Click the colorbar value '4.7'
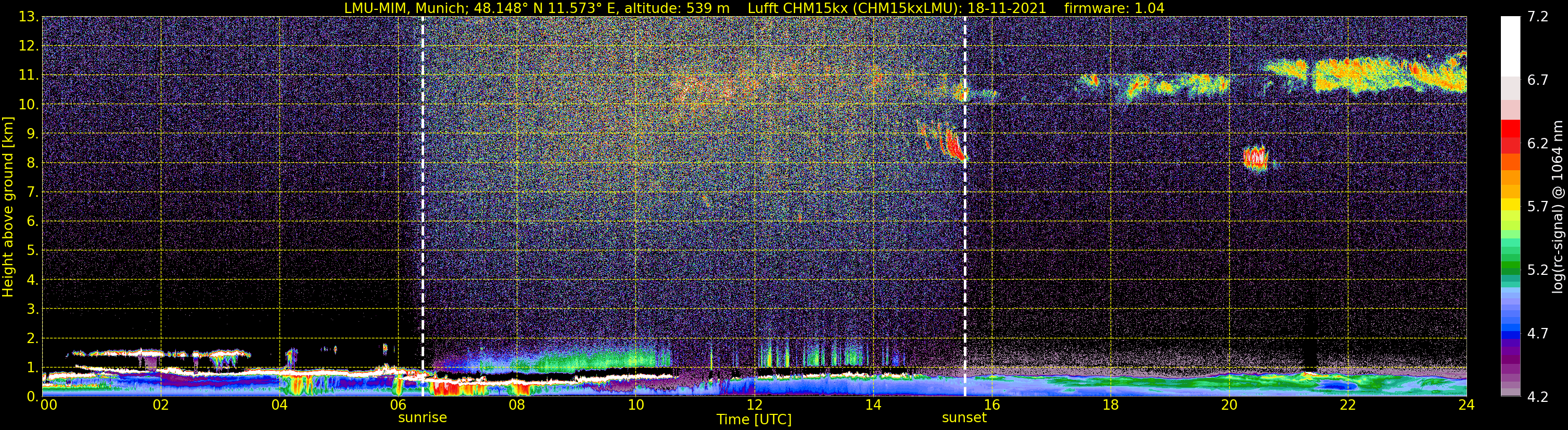 [x=1538, y=334]
